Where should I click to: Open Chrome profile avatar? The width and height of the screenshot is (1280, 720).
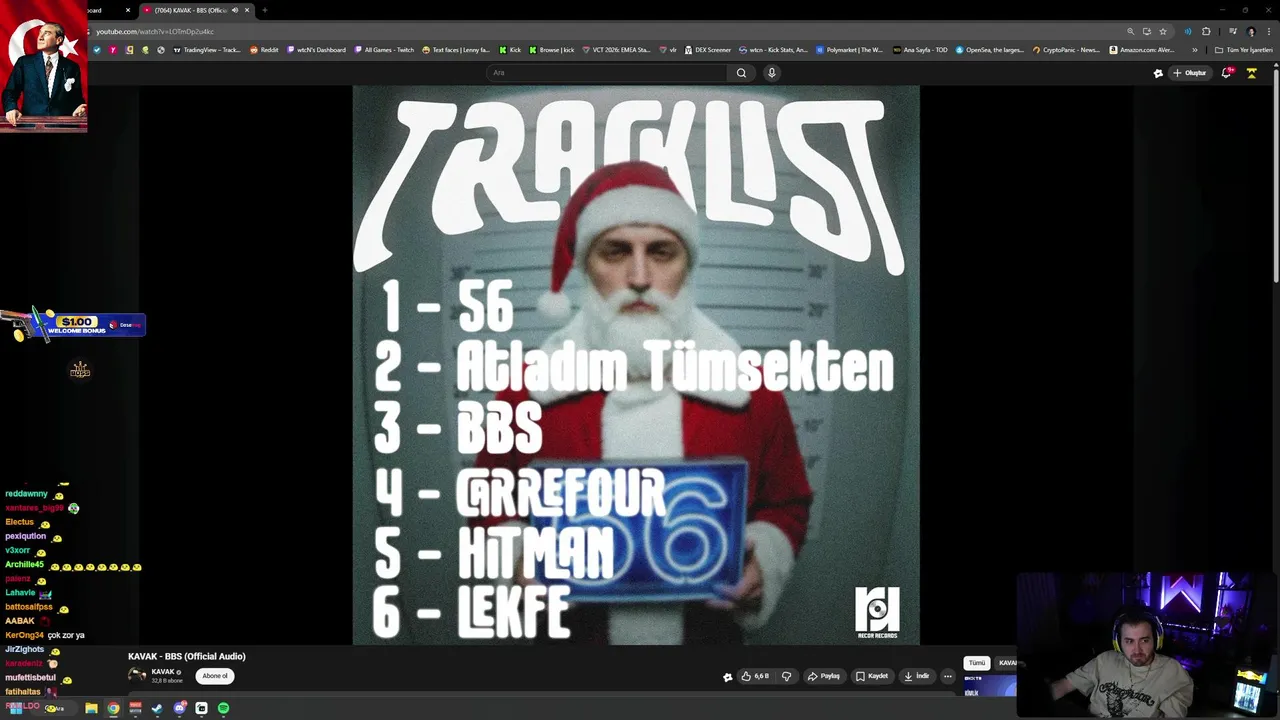click(1251, 31)
